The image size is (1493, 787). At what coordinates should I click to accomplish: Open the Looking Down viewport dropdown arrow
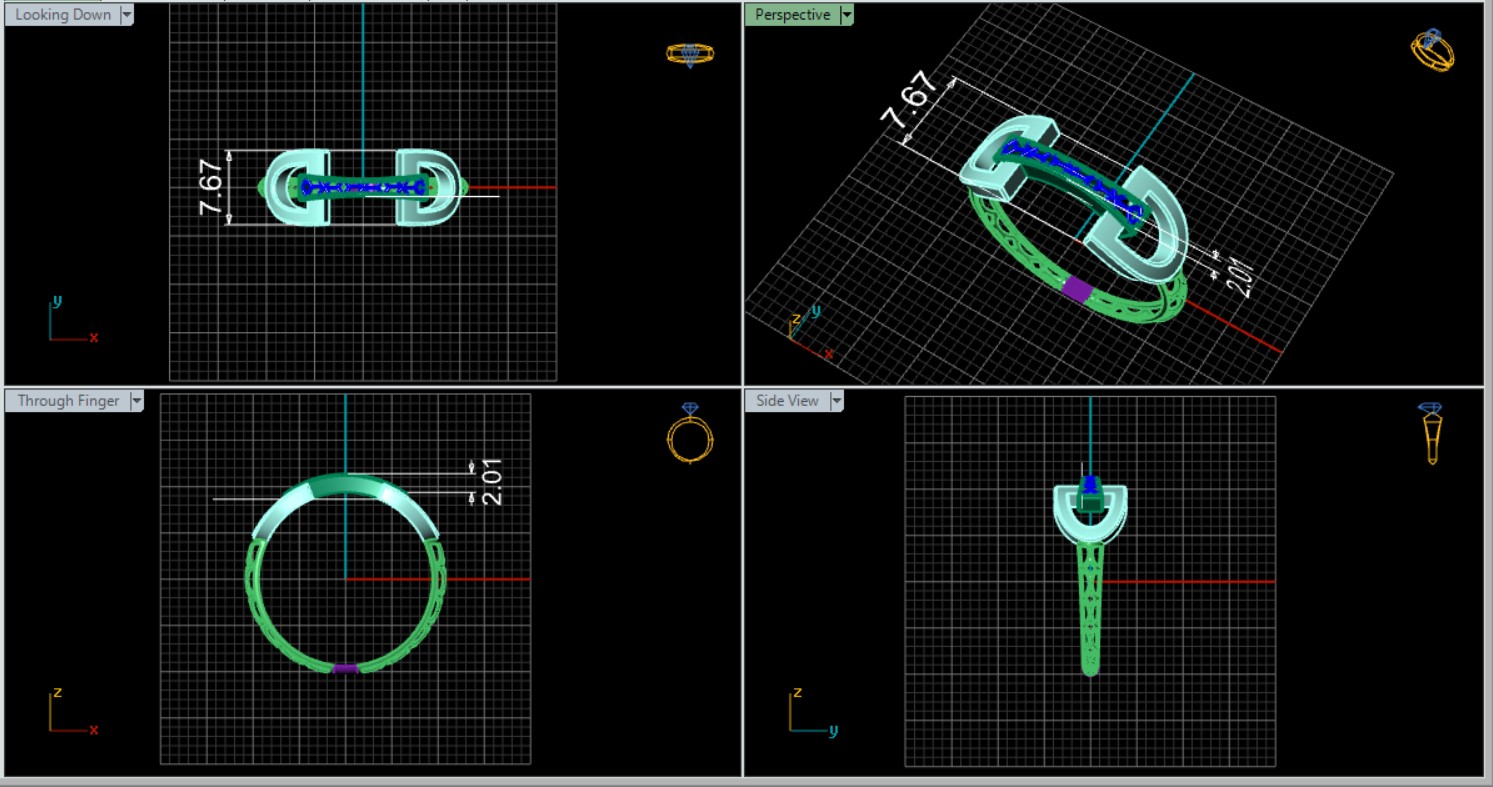pos(126,15)
